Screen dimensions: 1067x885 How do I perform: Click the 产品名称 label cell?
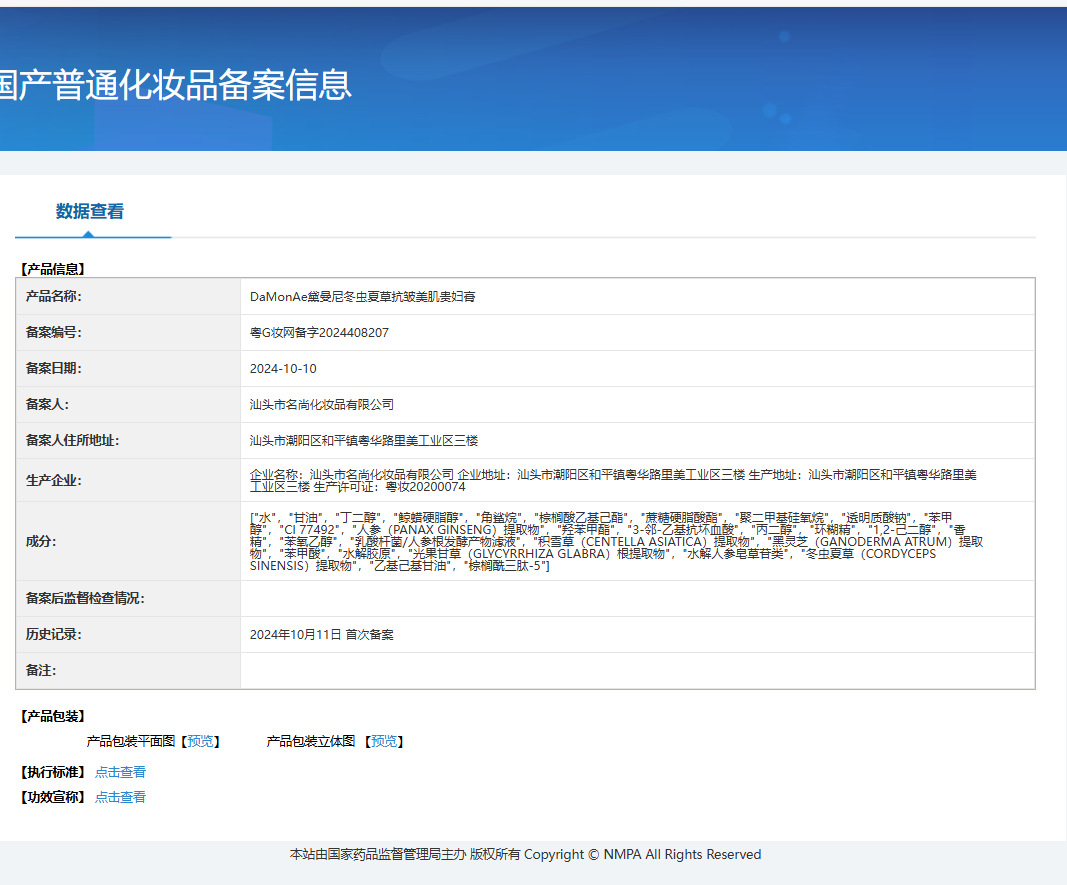[x=128, y=297]
